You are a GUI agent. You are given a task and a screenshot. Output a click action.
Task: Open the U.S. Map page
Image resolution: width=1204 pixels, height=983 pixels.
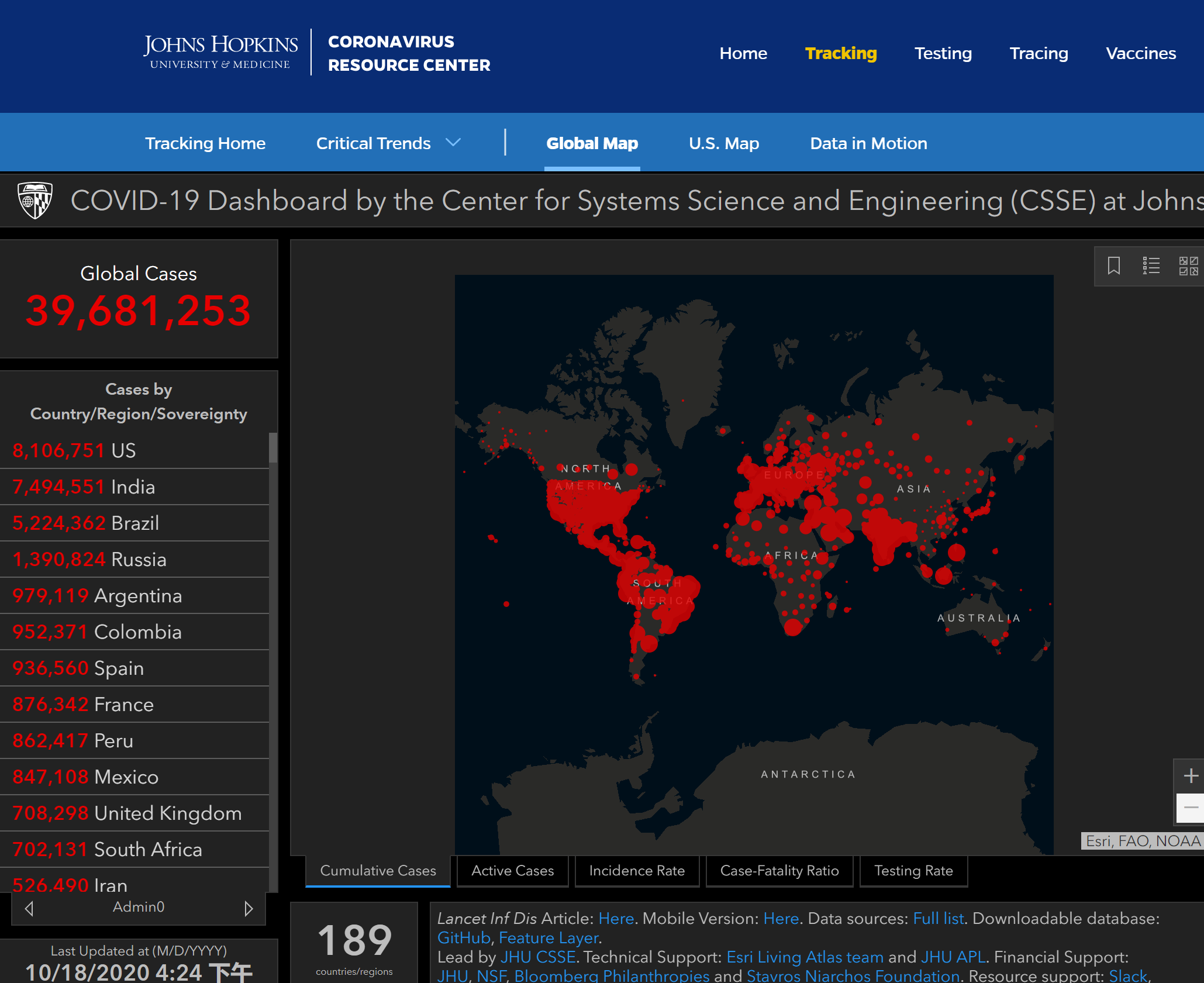click(724, 143)
